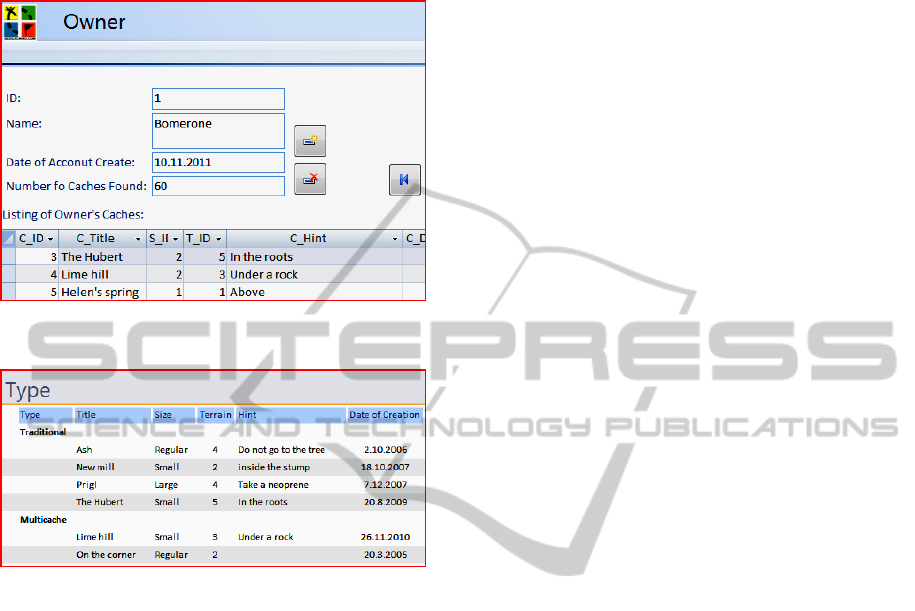The image size is (915, 611).
Task: Click the Name field containing Bomerone
Action: pos(218,131)
